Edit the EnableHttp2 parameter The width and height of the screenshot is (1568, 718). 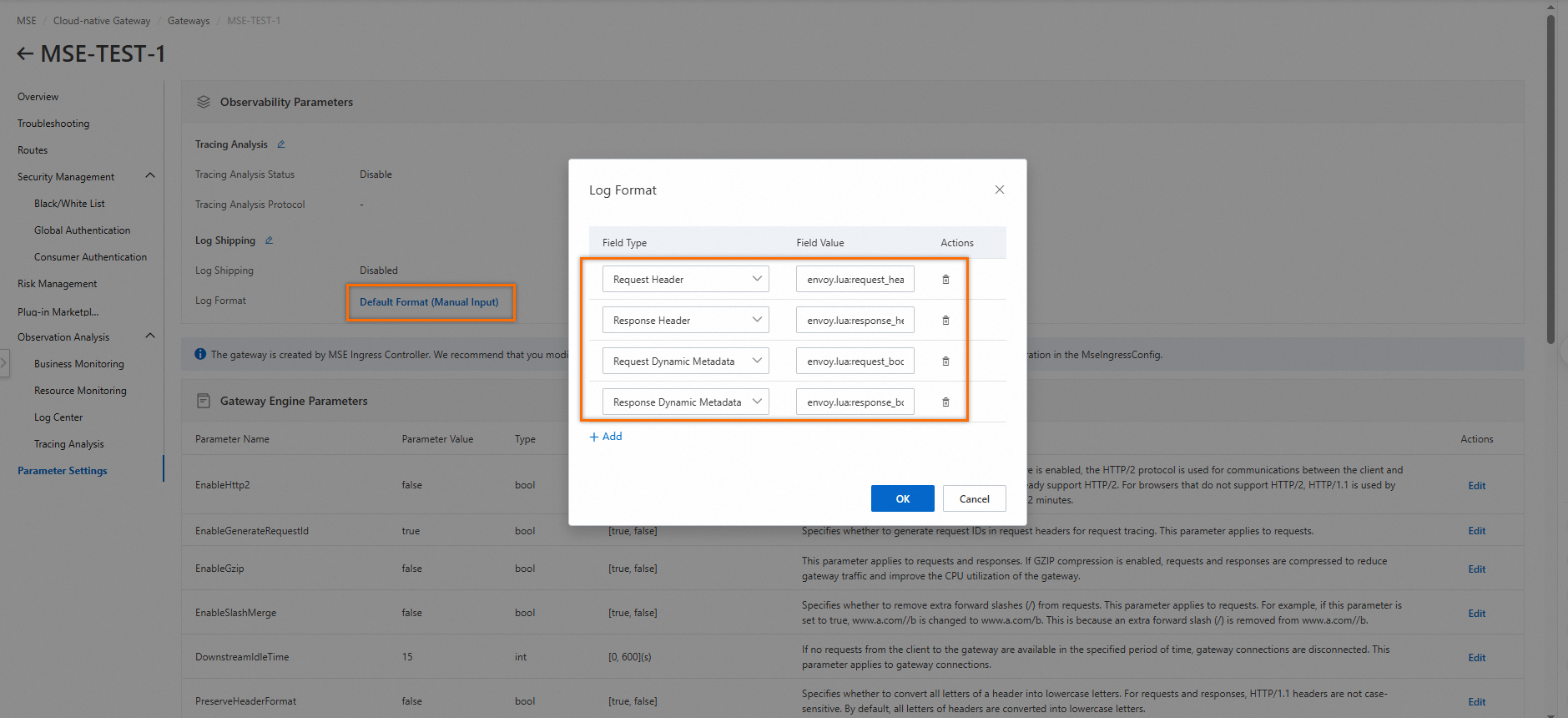1476,486
